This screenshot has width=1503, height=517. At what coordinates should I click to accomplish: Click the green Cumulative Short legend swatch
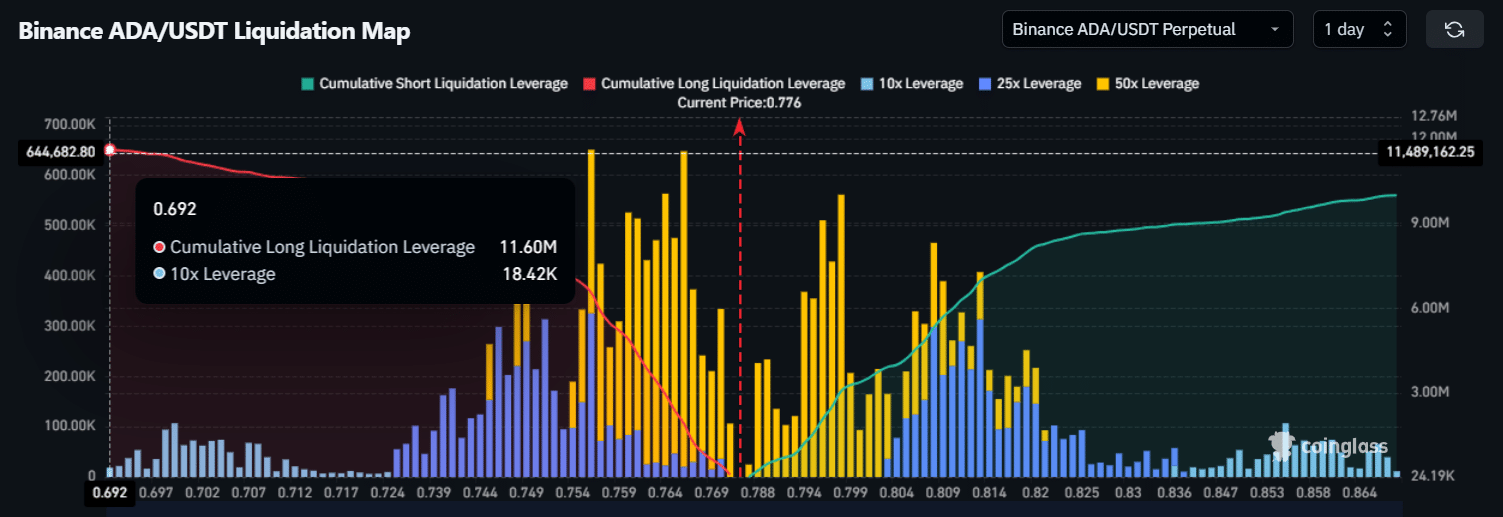(x=308, y=84)
